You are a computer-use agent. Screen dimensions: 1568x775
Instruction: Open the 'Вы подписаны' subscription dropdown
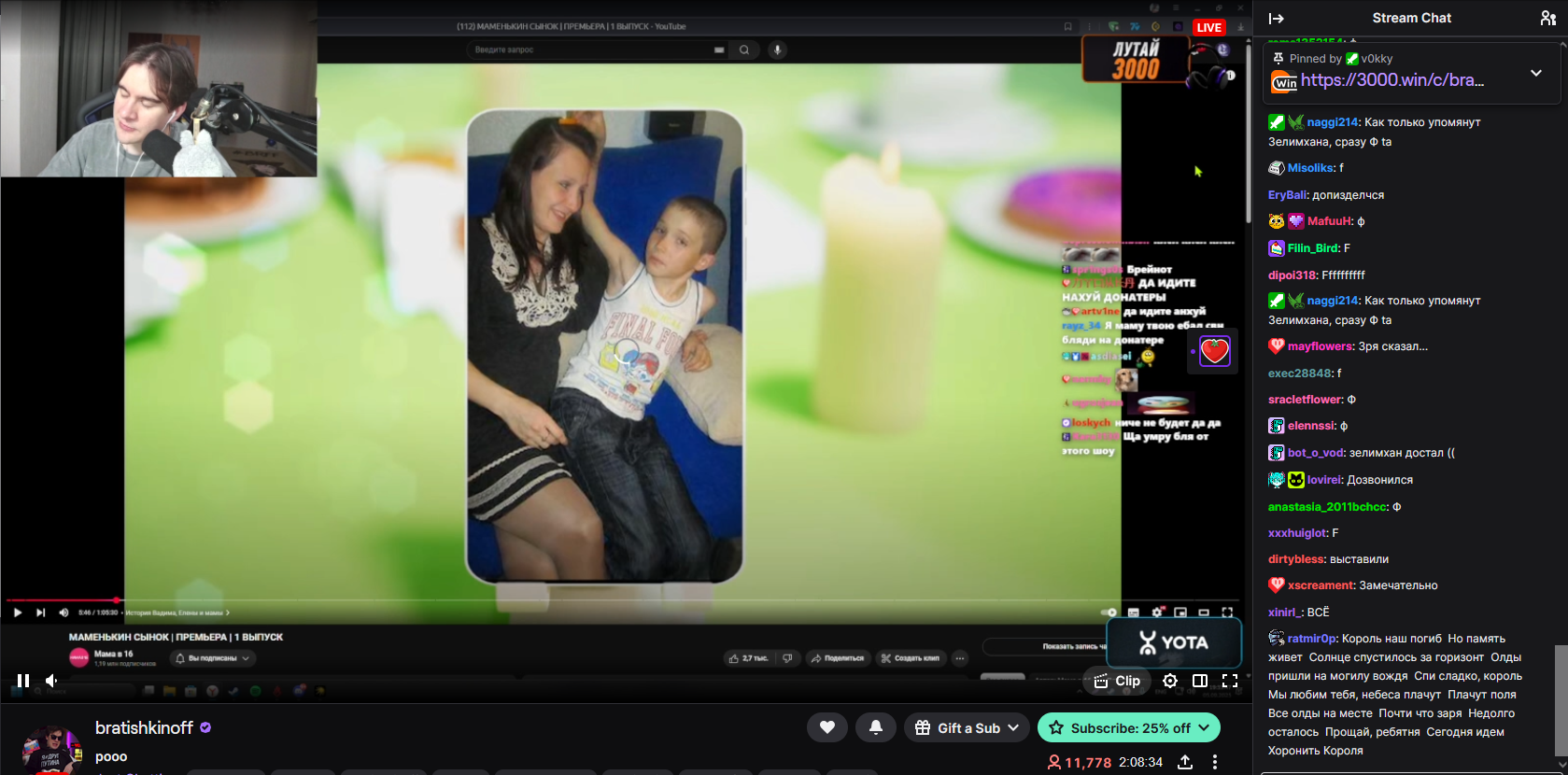(x=213, y=658)
